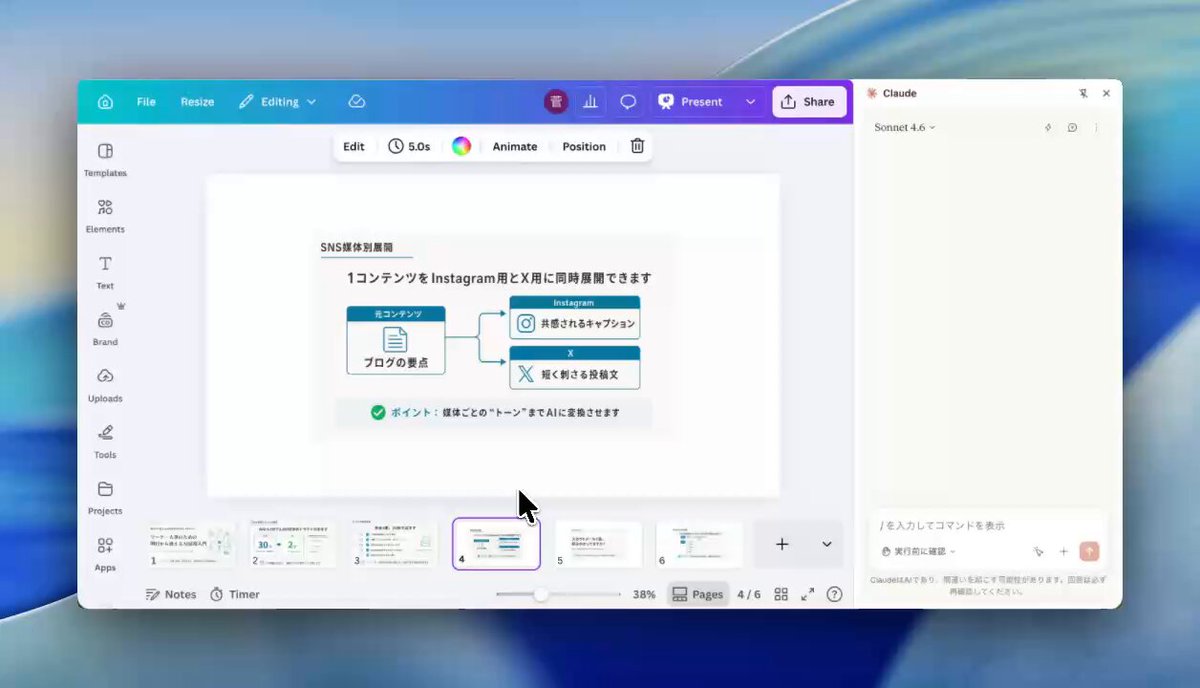Open the Projects panel
This screenshot has height=688, width=1200.
[105, 497]
